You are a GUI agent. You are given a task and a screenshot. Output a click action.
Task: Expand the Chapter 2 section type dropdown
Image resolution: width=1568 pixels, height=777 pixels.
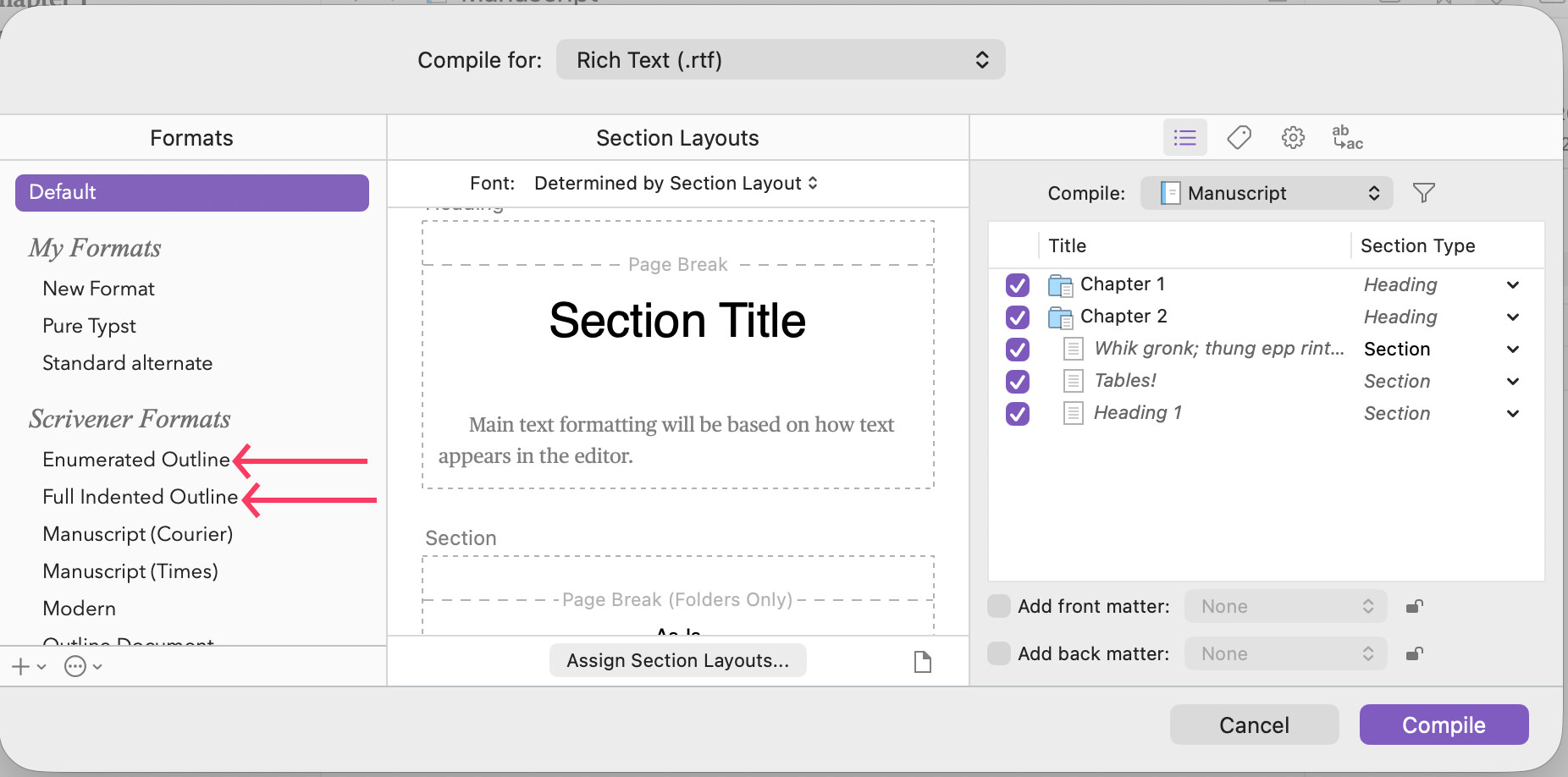pyautogui.click(x=1512, y=317)
